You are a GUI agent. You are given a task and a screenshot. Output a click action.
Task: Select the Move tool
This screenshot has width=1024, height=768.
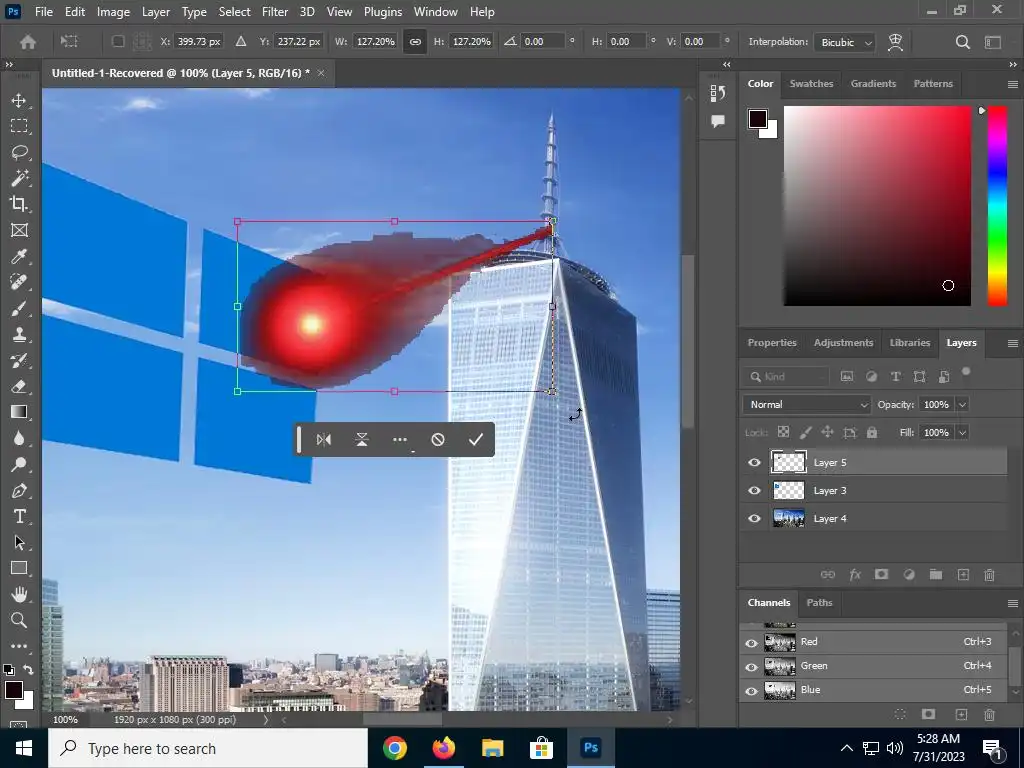pyautogui.click(x=19, y=100)
